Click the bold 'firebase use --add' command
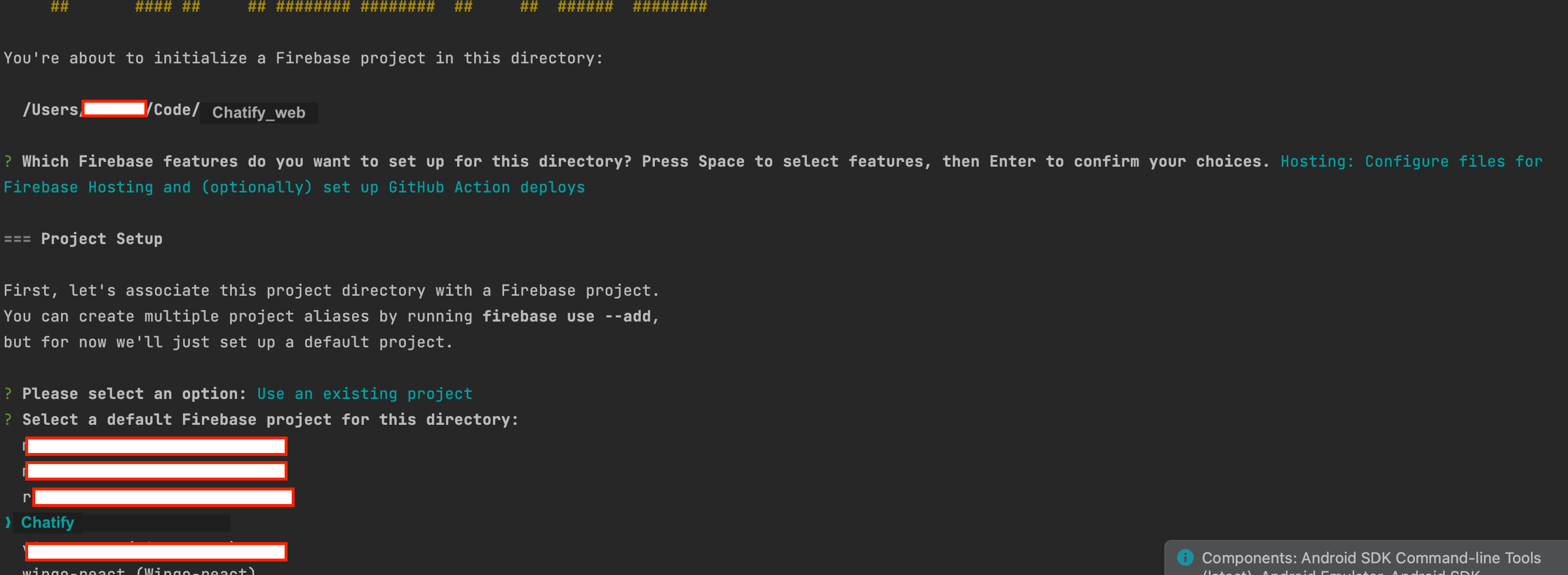The width and height of the screenshot is (1568, 575). pos(566,316)
